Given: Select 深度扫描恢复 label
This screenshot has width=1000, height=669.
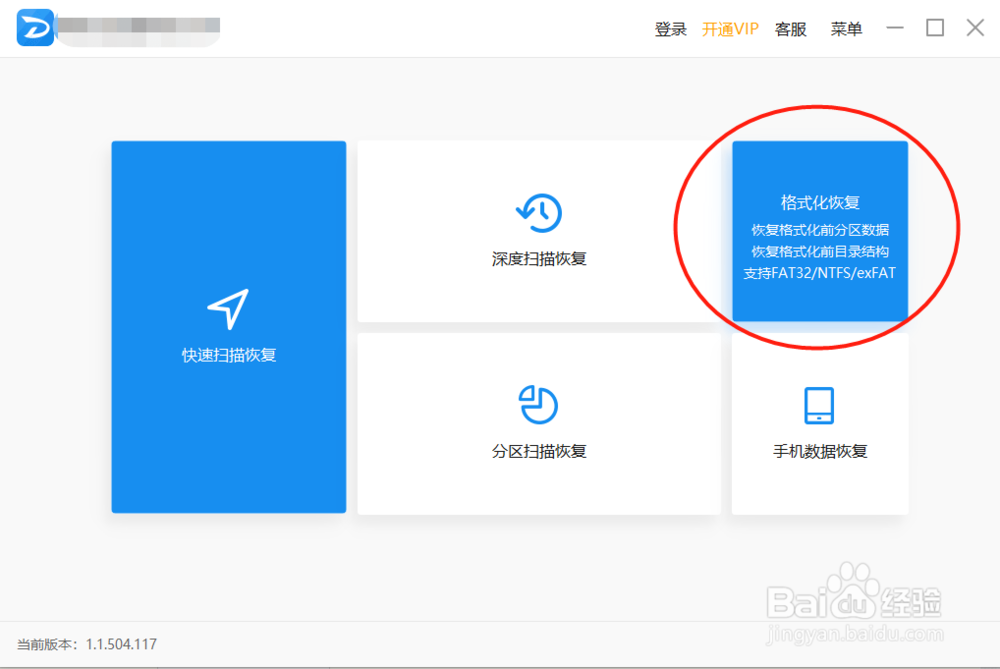Looking at the screenshot, I should [x=539, y=259].
